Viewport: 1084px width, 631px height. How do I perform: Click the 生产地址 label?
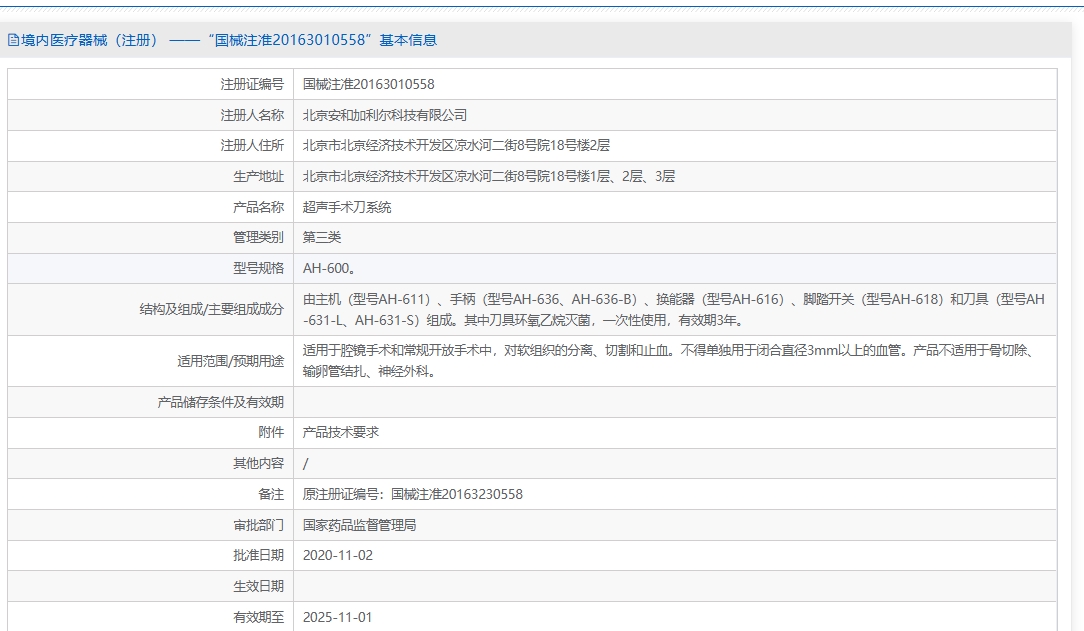pos(259,176)
